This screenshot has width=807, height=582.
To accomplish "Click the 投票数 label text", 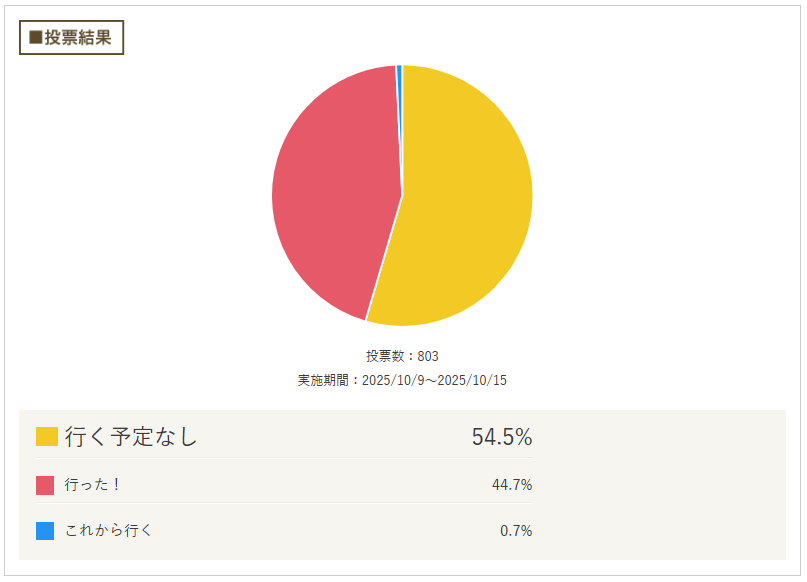I will 384,356.
